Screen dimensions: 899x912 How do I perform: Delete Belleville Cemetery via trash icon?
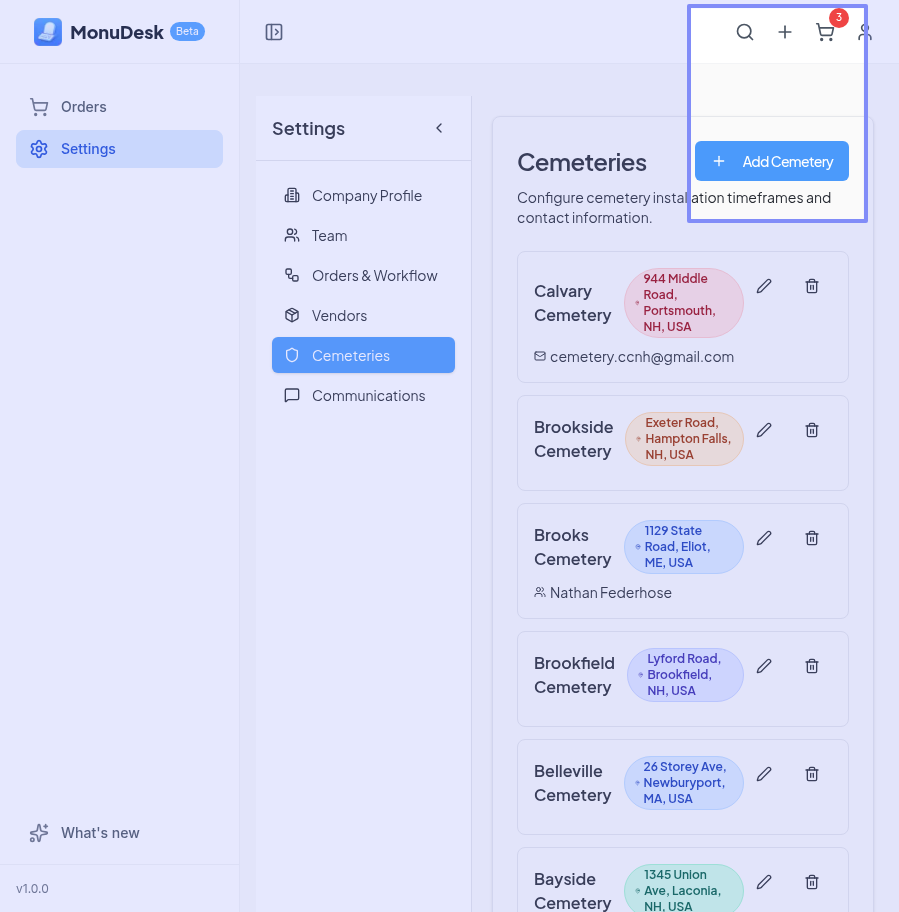(x=812, y=774)
